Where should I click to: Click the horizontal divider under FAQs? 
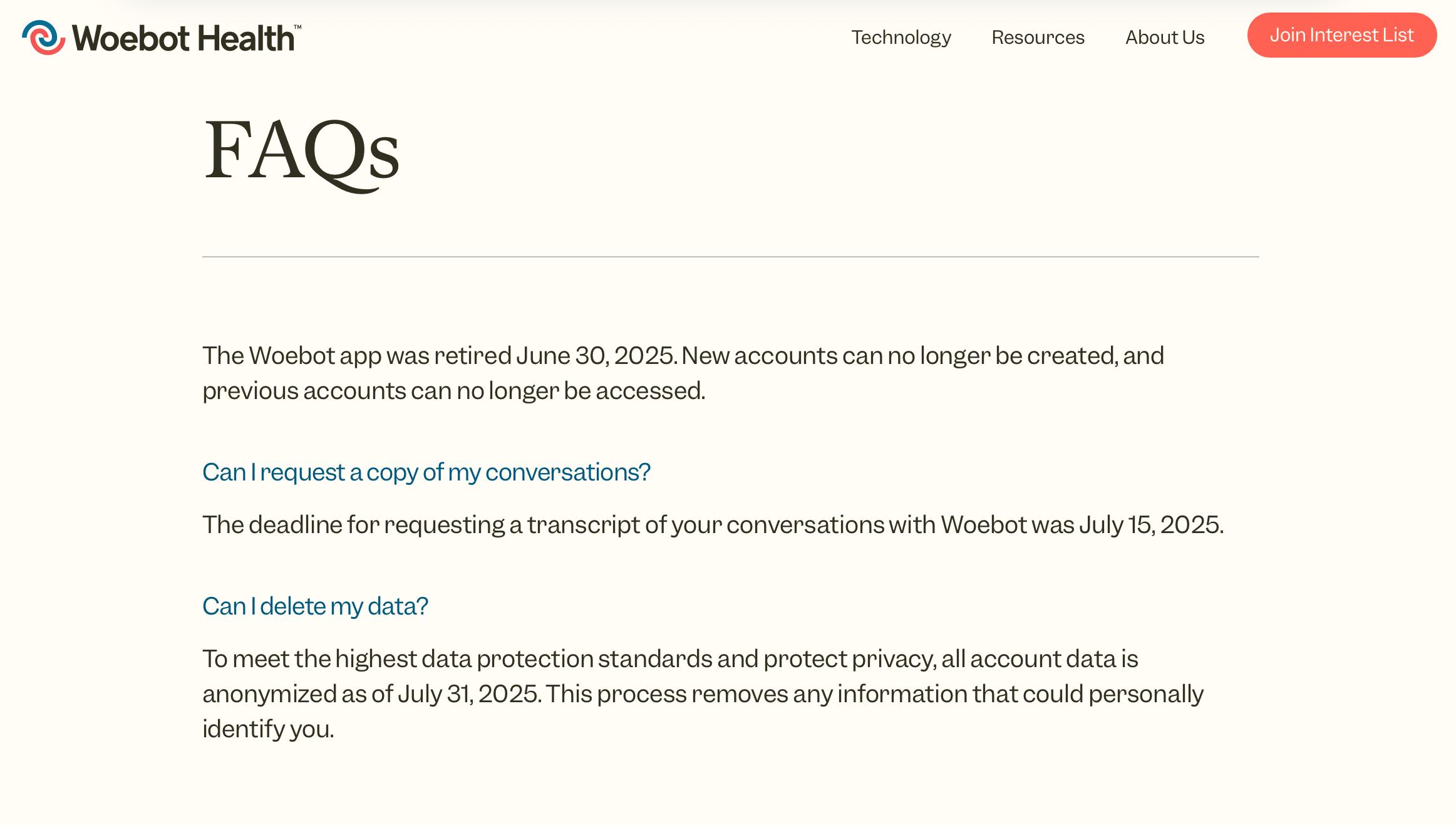point(730,257)
